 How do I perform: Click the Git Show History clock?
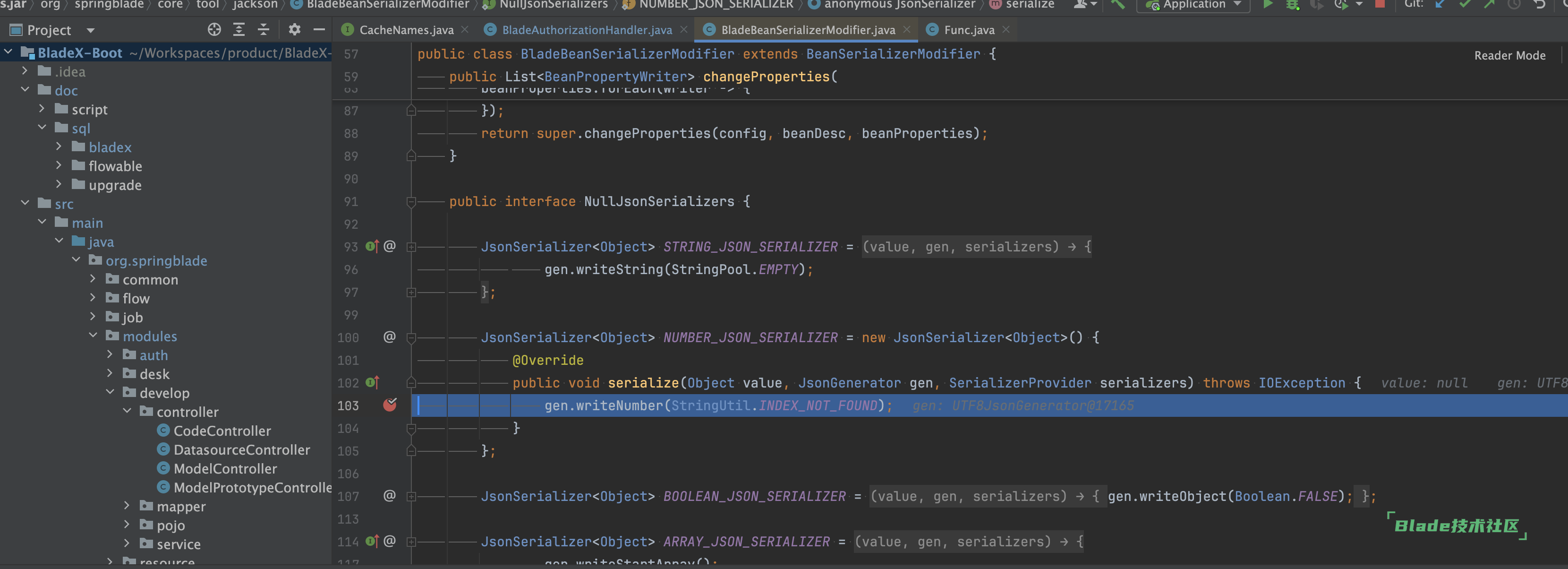point(1515,4)
